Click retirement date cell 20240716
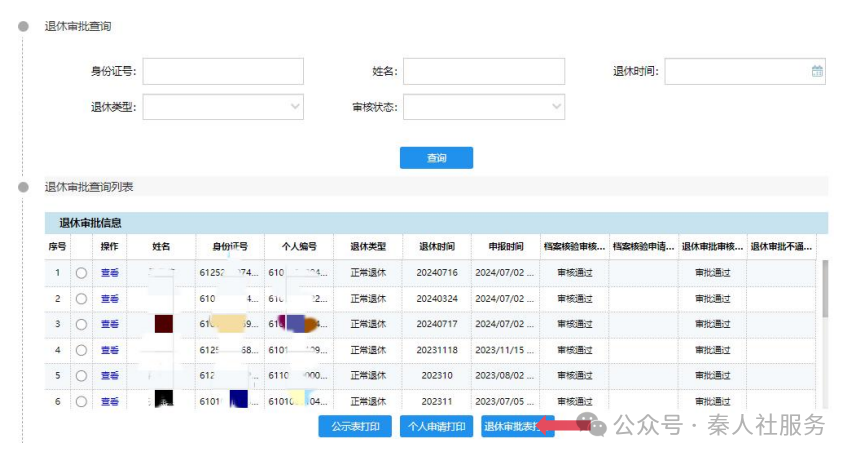 point(437,272)
